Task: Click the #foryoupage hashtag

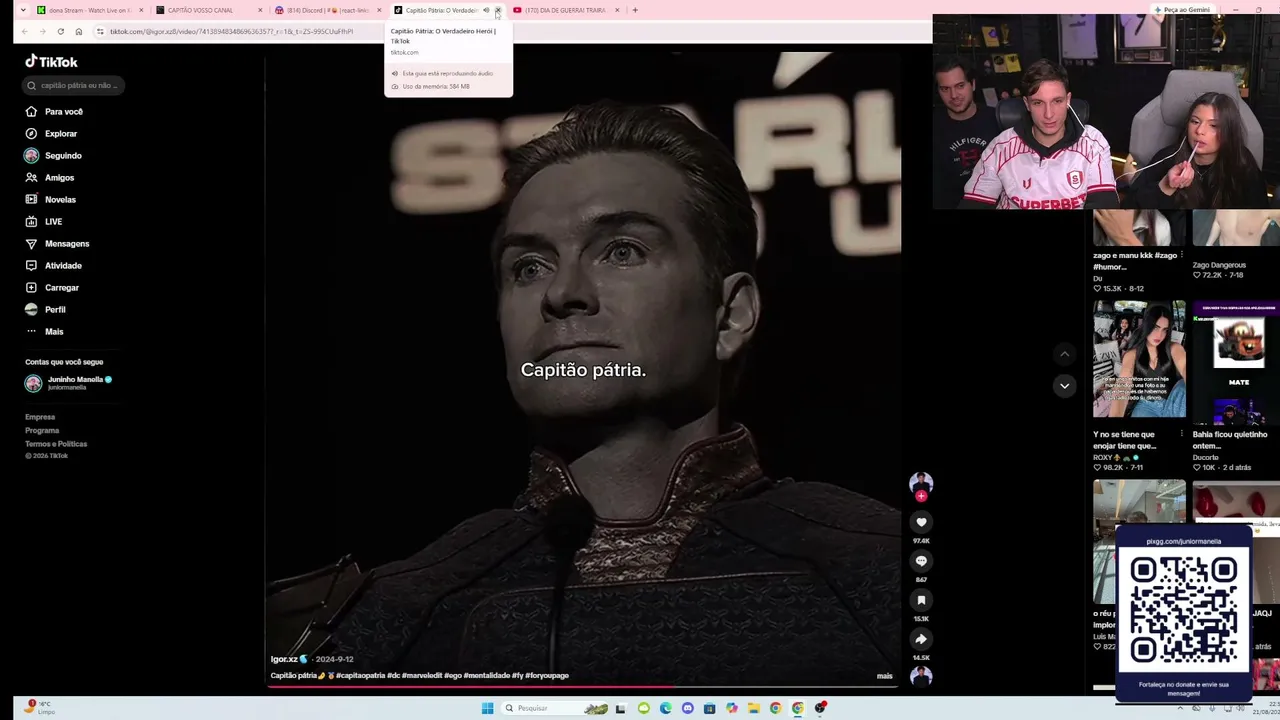Action: click(547, 676)
